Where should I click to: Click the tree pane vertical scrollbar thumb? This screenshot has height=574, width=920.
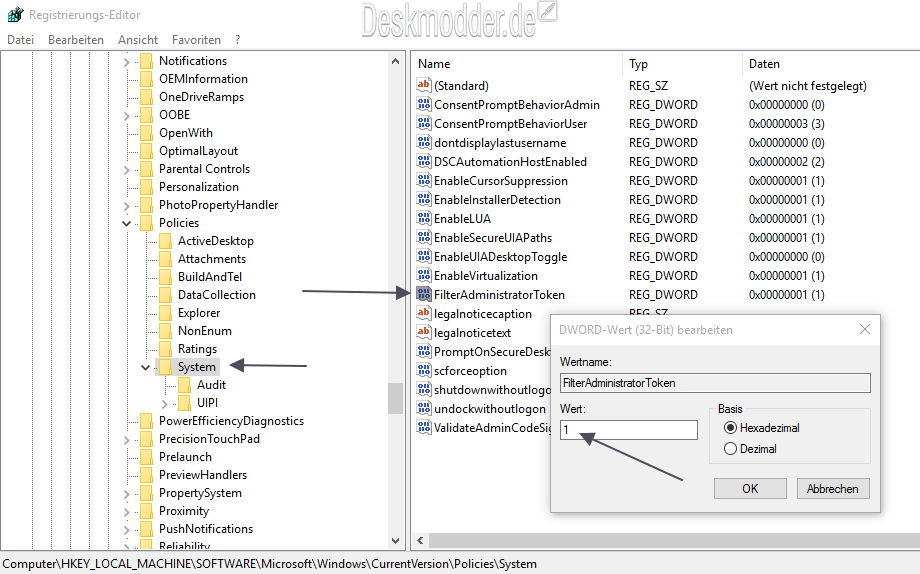click(x=395, y=399)
